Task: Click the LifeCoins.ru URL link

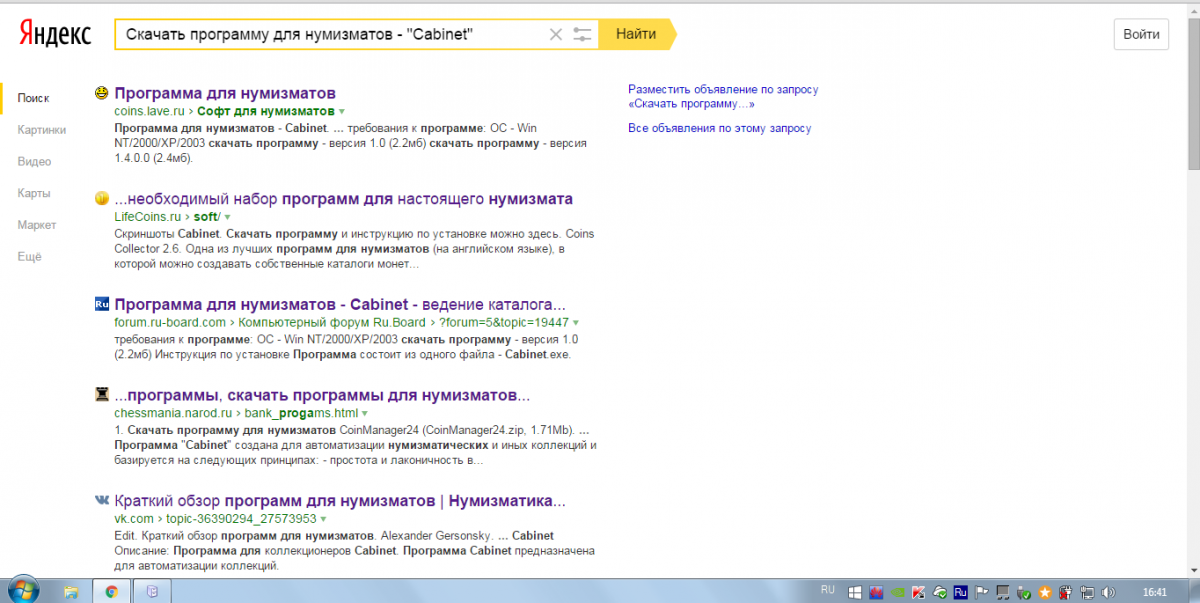Action: tap(147, 216)
